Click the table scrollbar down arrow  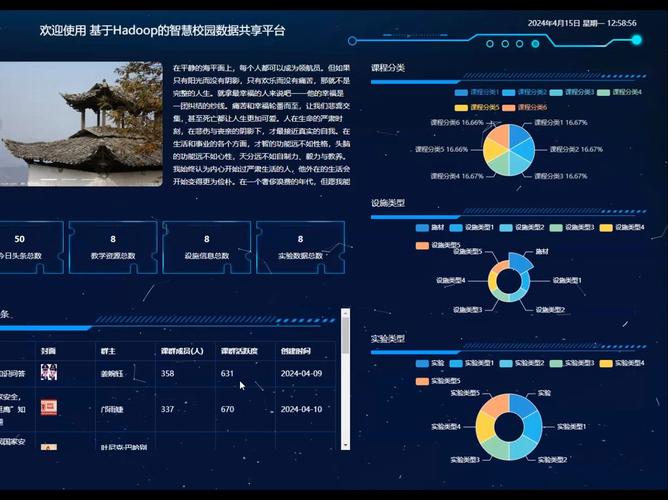346,445
